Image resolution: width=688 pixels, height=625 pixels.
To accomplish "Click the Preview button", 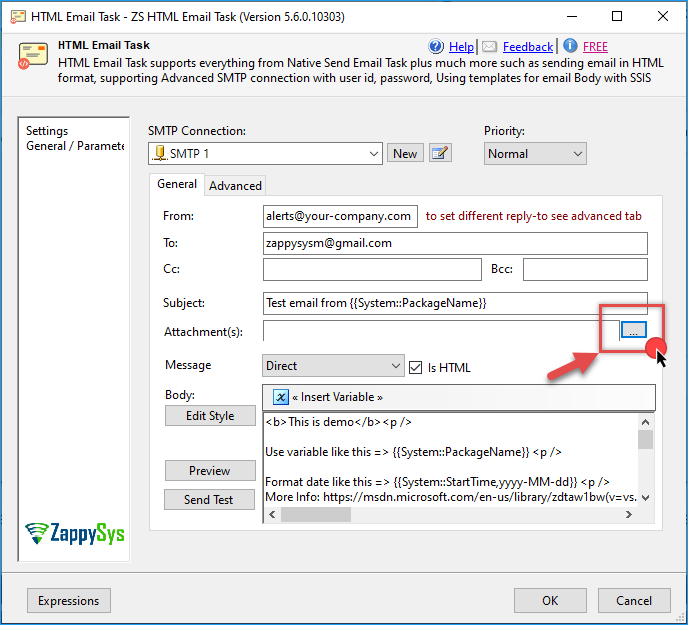I will click(x=210, y=471).
